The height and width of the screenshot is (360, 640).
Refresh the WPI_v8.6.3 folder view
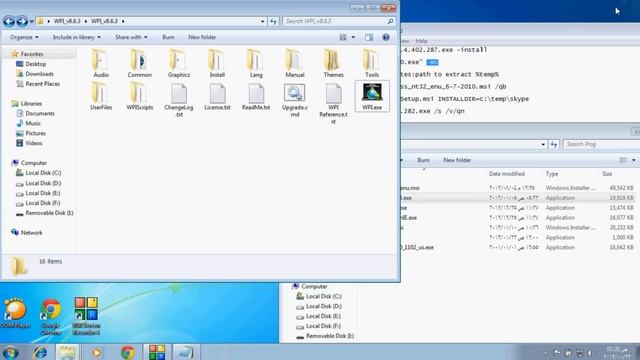point(273,21)
